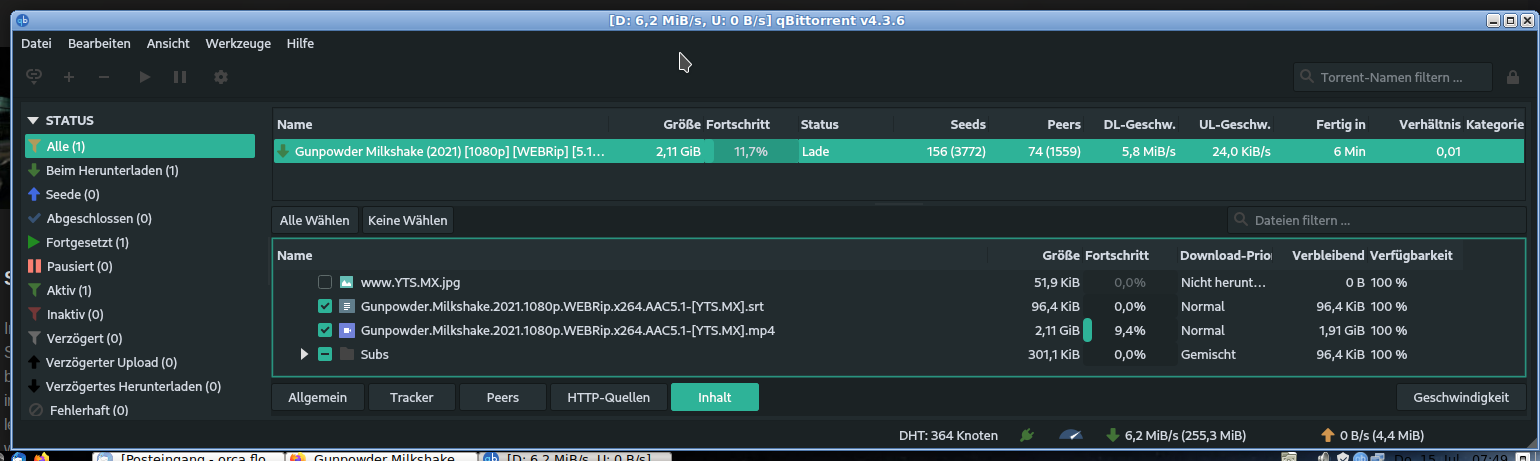Sort torrents by Fertig in column header

point(1323,125)
